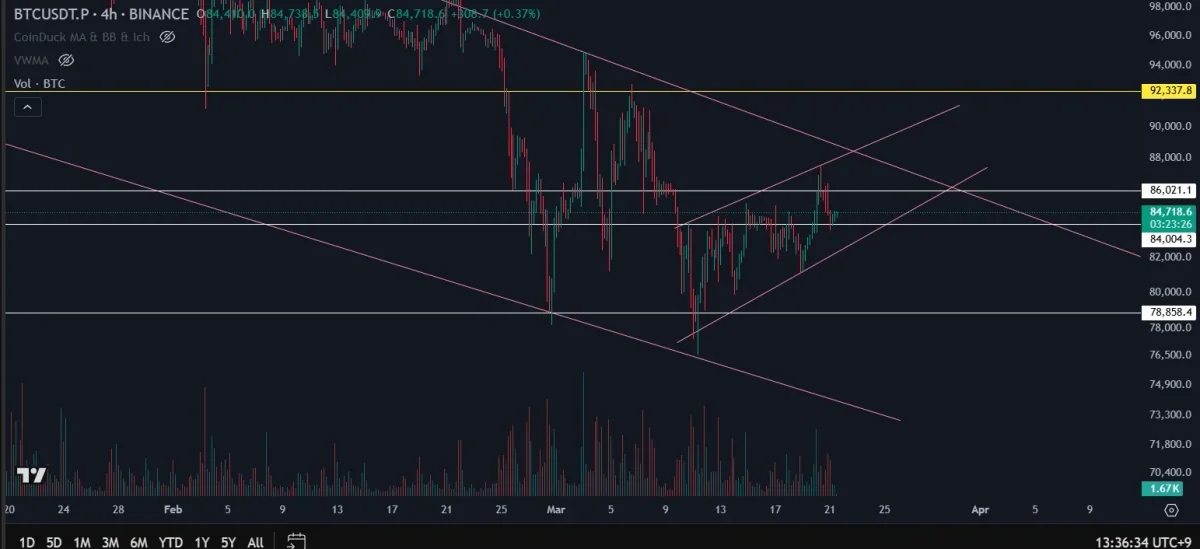Click the 80,000.0 price axis label
This screenshot has width=1200, height=549.
(x=1169, y=292)
